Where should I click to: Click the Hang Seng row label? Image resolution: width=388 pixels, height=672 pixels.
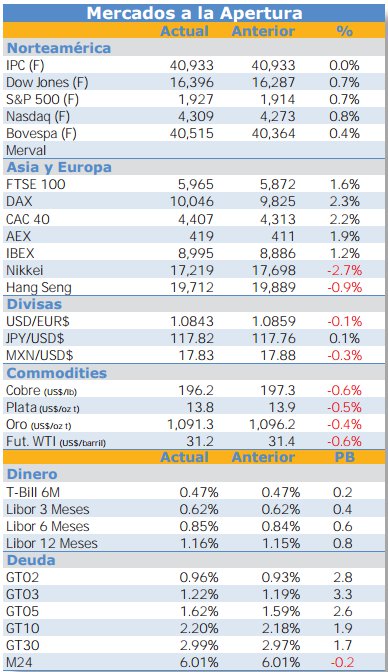pyautogui.click(x=39, y=288)
